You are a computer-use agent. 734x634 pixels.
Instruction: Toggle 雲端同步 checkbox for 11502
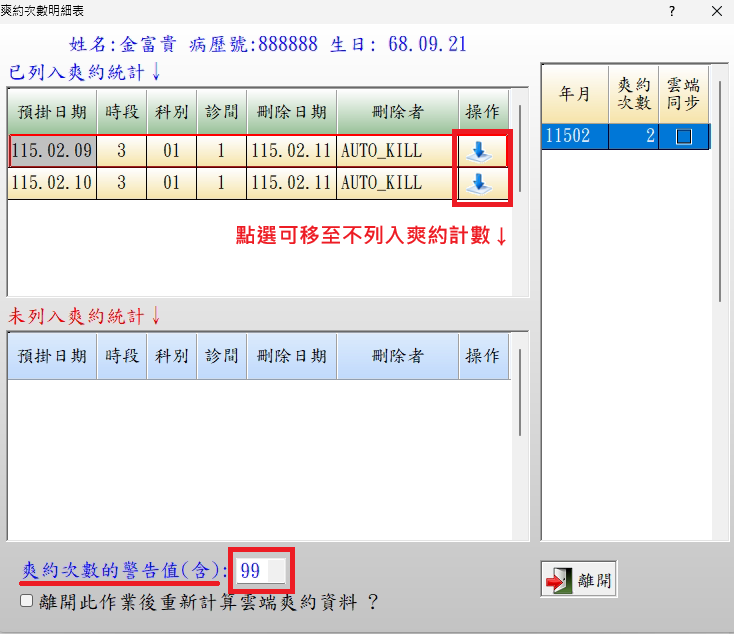(684, 138)
